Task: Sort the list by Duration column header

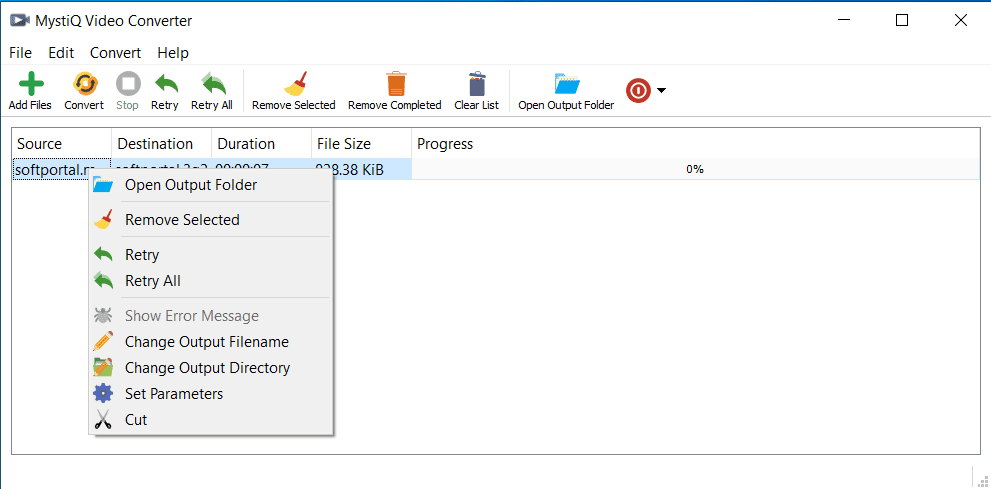Action: [246, 144]
